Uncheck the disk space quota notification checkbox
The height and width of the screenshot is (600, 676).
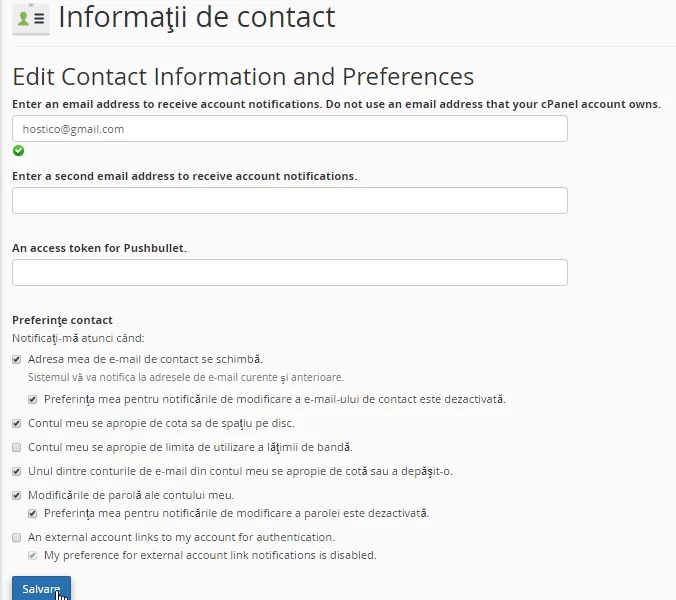(17, 423)
